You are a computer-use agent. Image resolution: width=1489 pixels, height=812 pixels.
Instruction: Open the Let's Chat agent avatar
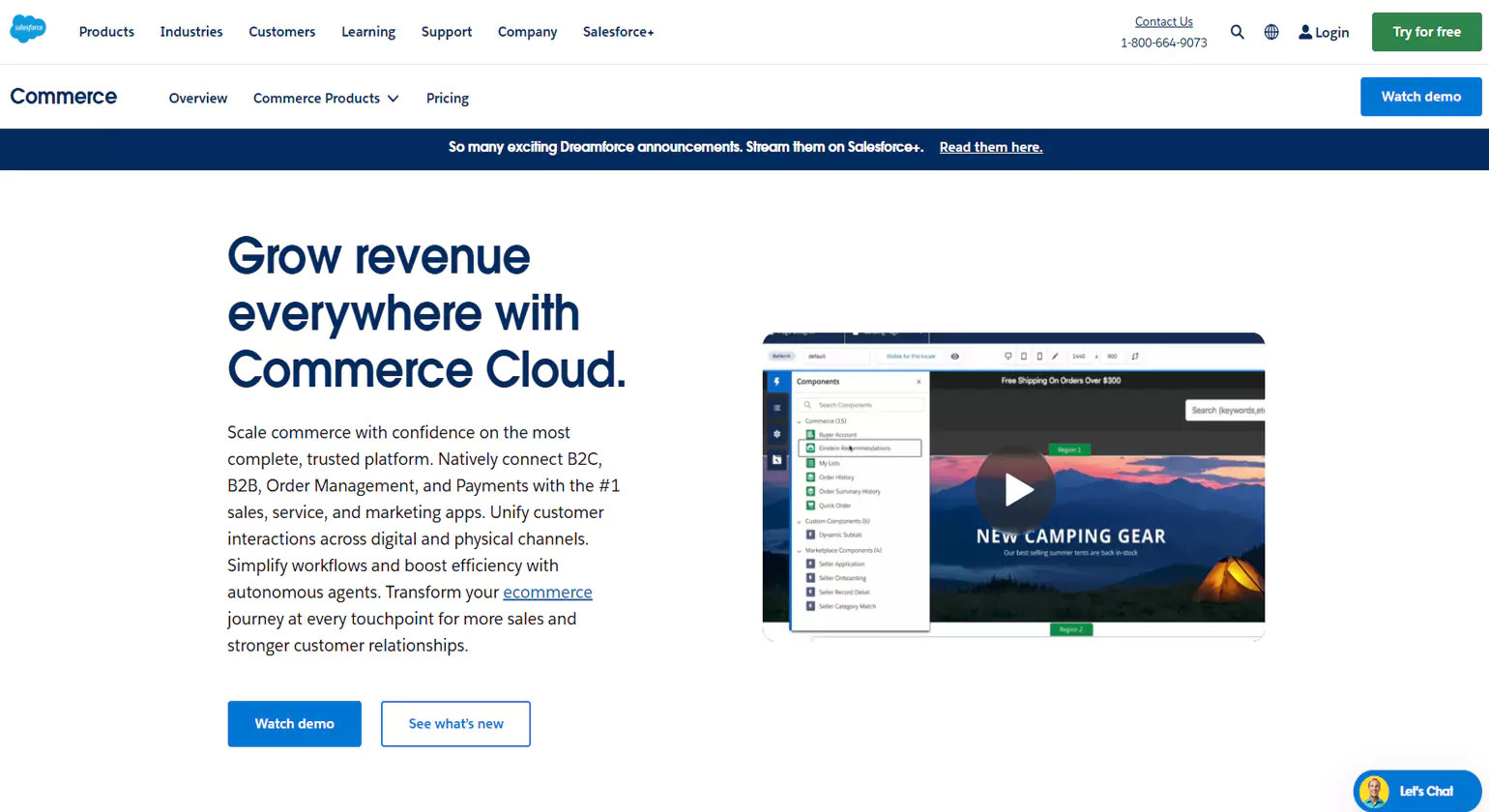[x=1372, y=791]
